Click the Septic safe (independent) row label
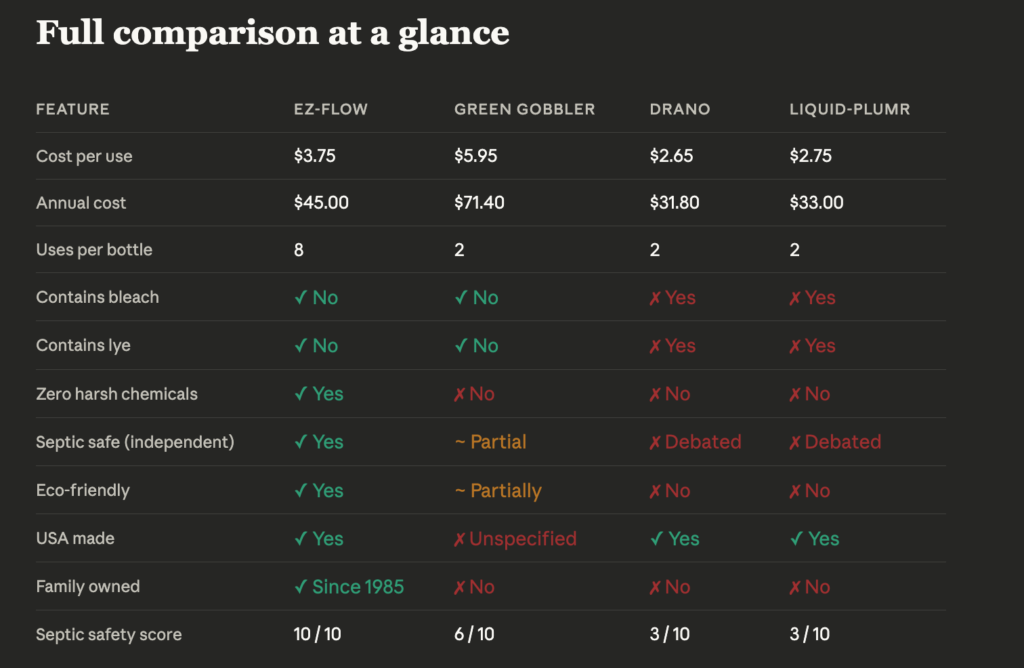 tap(135, 442)
